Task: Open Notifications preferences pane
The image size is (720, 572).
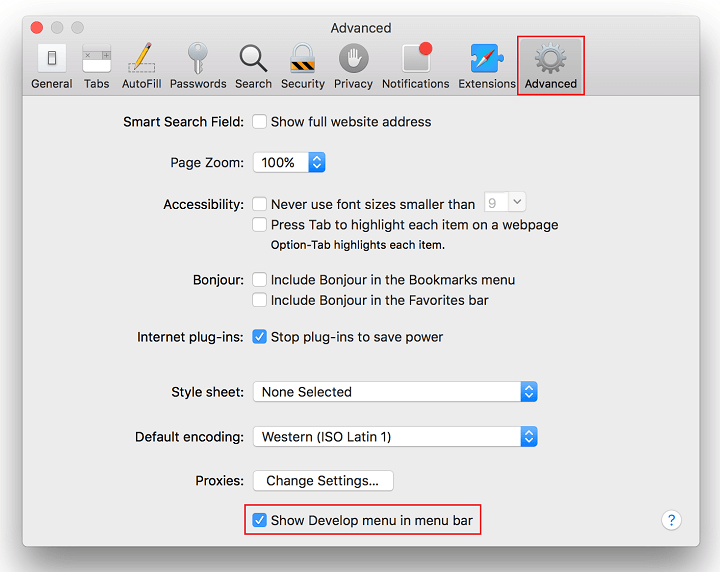Action: (416, 66)
